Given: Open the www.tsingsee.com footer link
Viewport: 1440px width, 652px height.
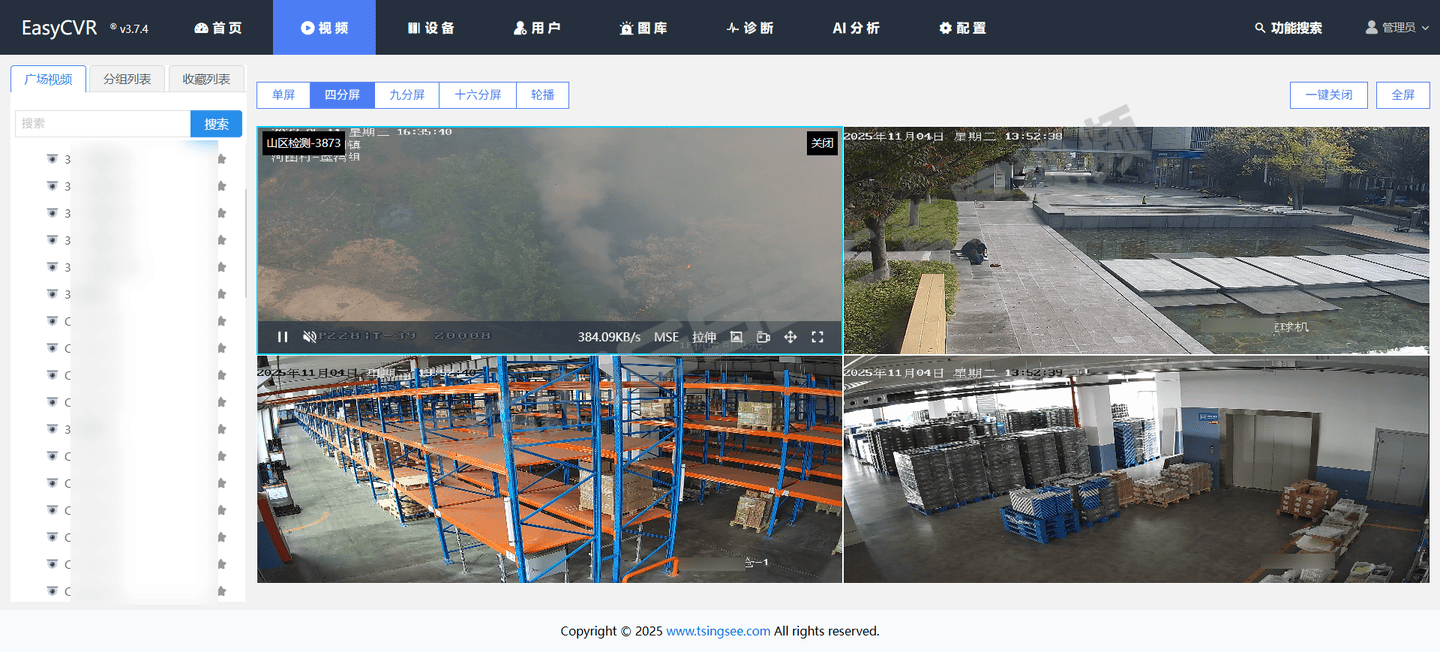Looking at the screenshot, I should point(718,631).
